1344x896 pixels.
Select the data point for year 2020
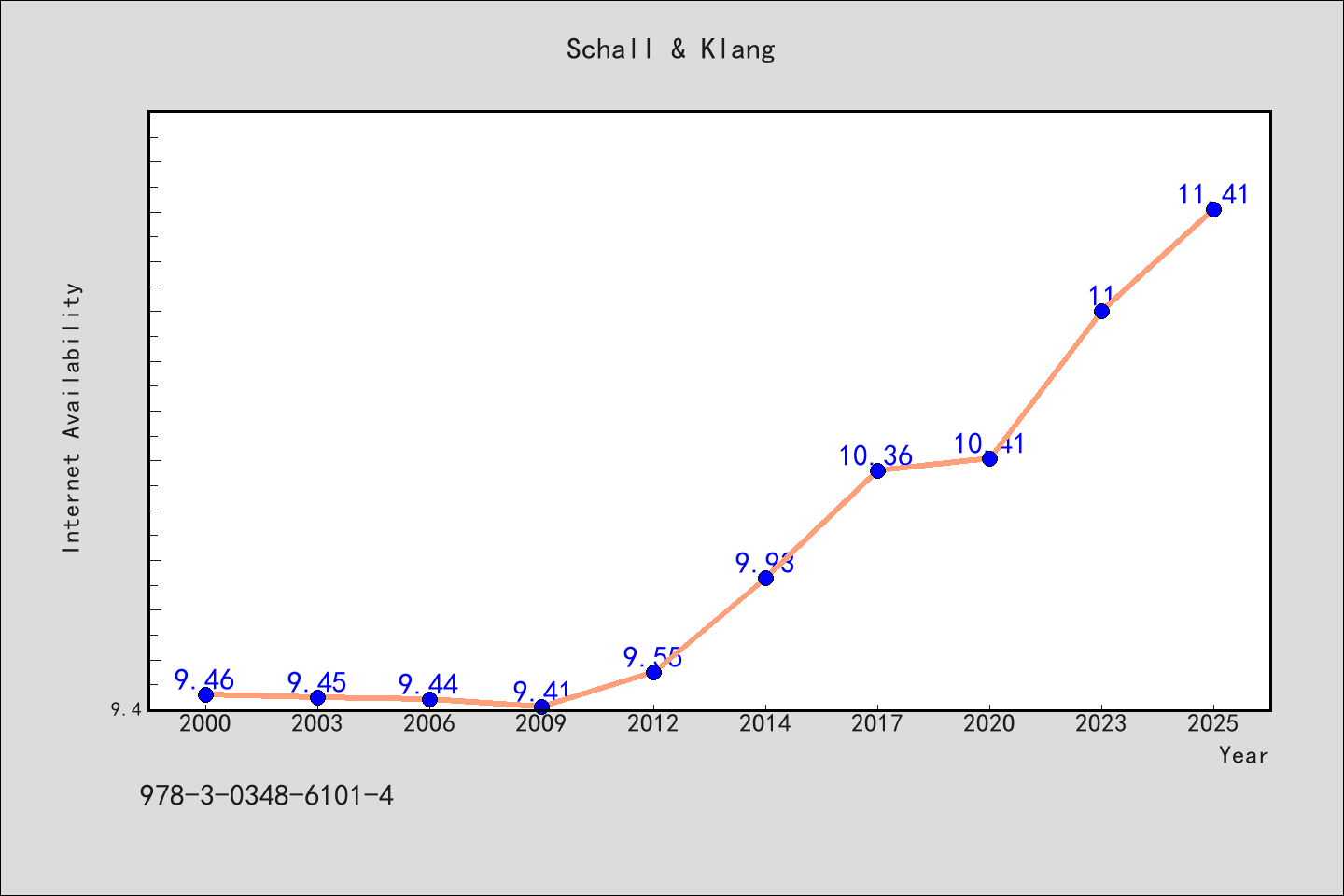(989, 458)
